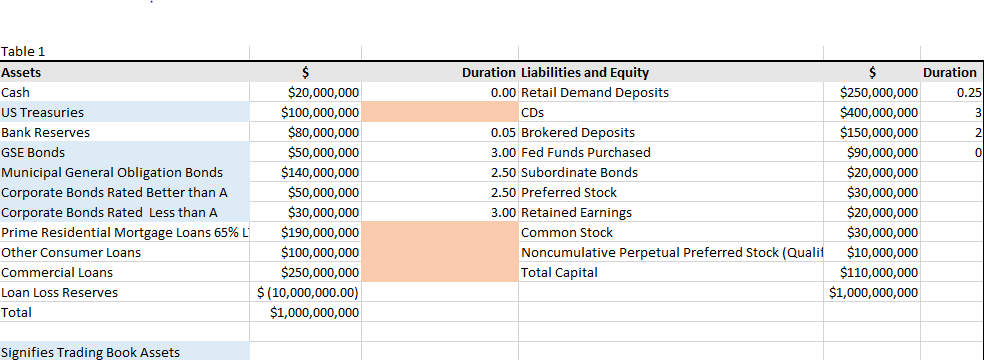Select the 'CDs' liability label
984x360 pixels.
point(670,112)
